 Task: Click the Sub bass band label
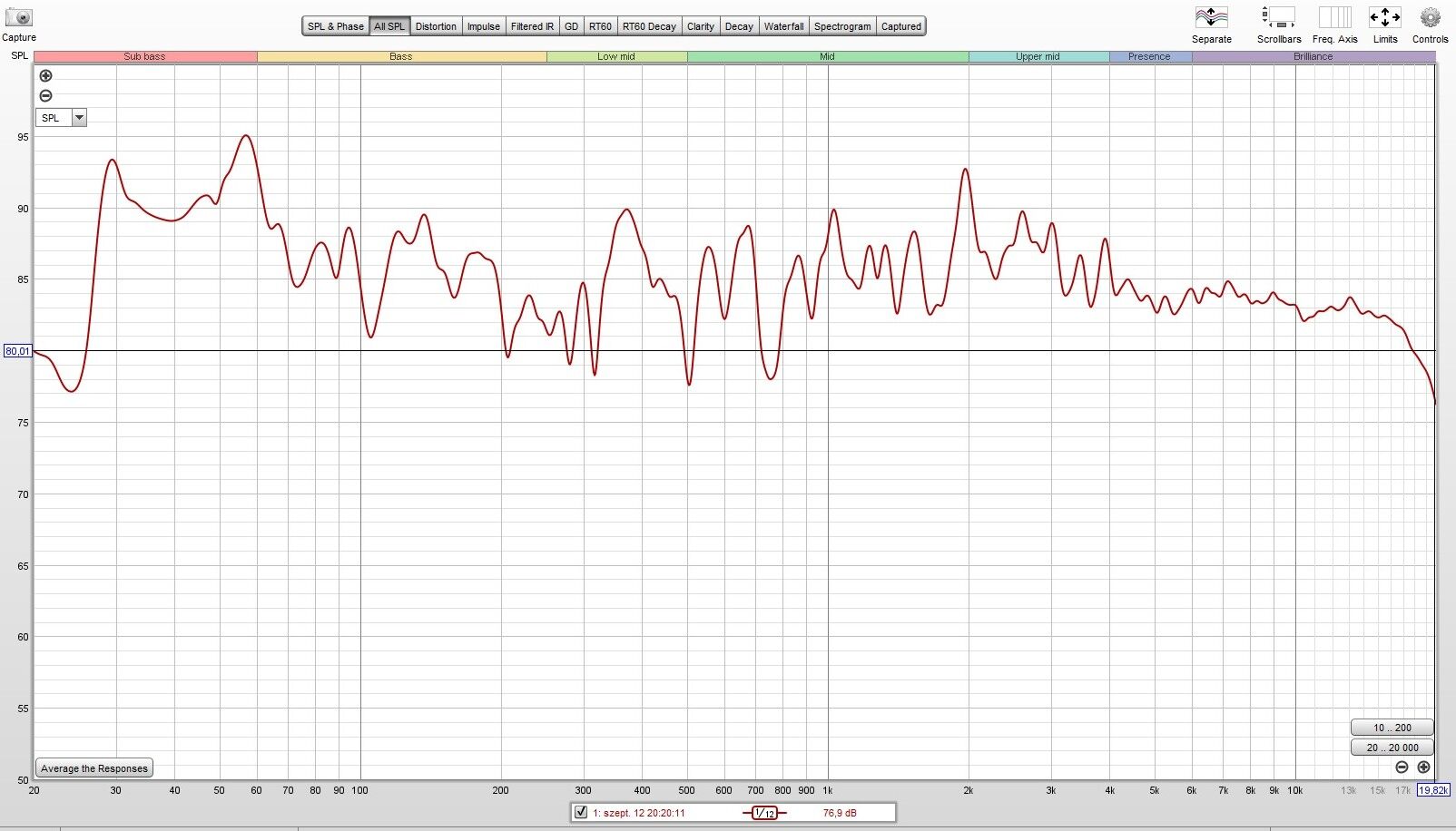click(x=145, y=56)
